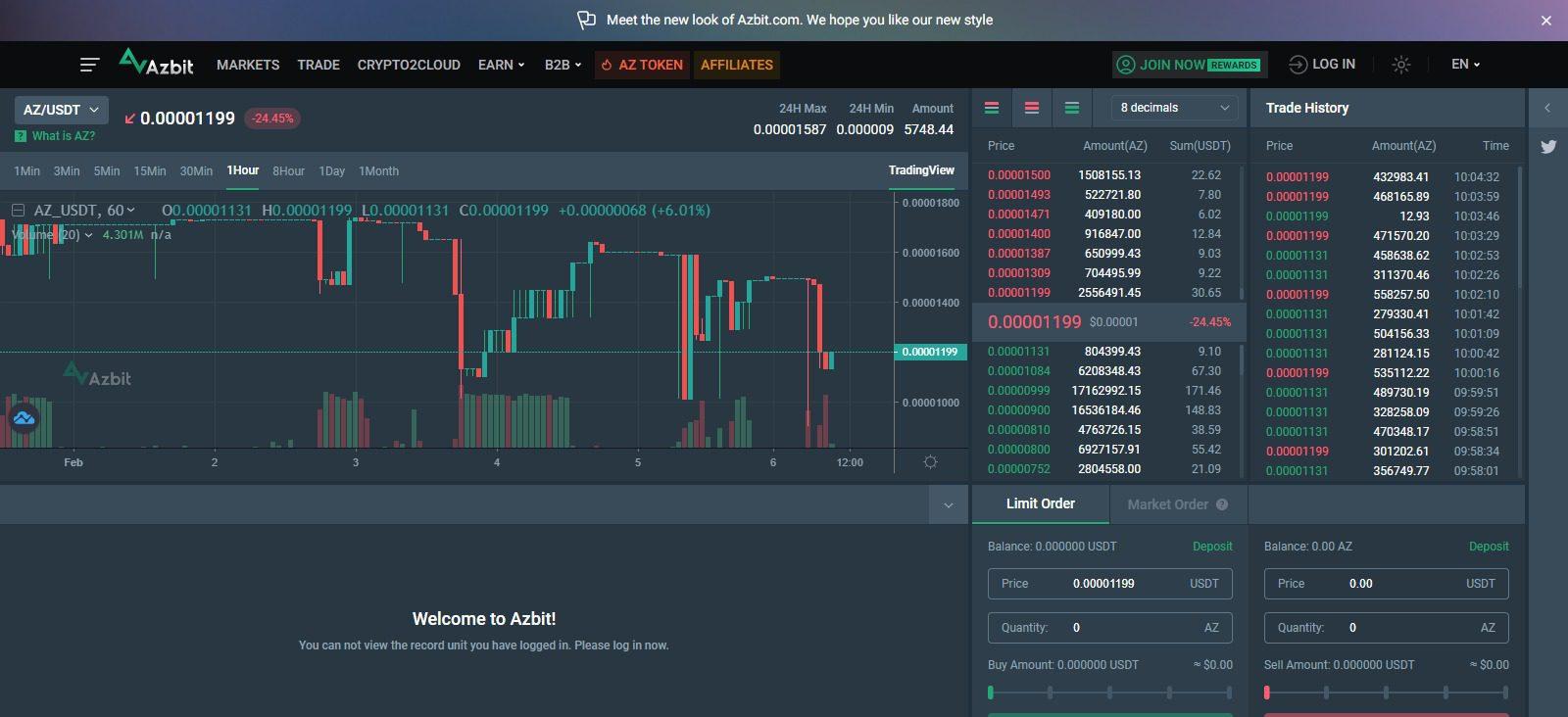Click the LOG IN button
This screenshot has width=1568, height=717.
point(1322,64)
